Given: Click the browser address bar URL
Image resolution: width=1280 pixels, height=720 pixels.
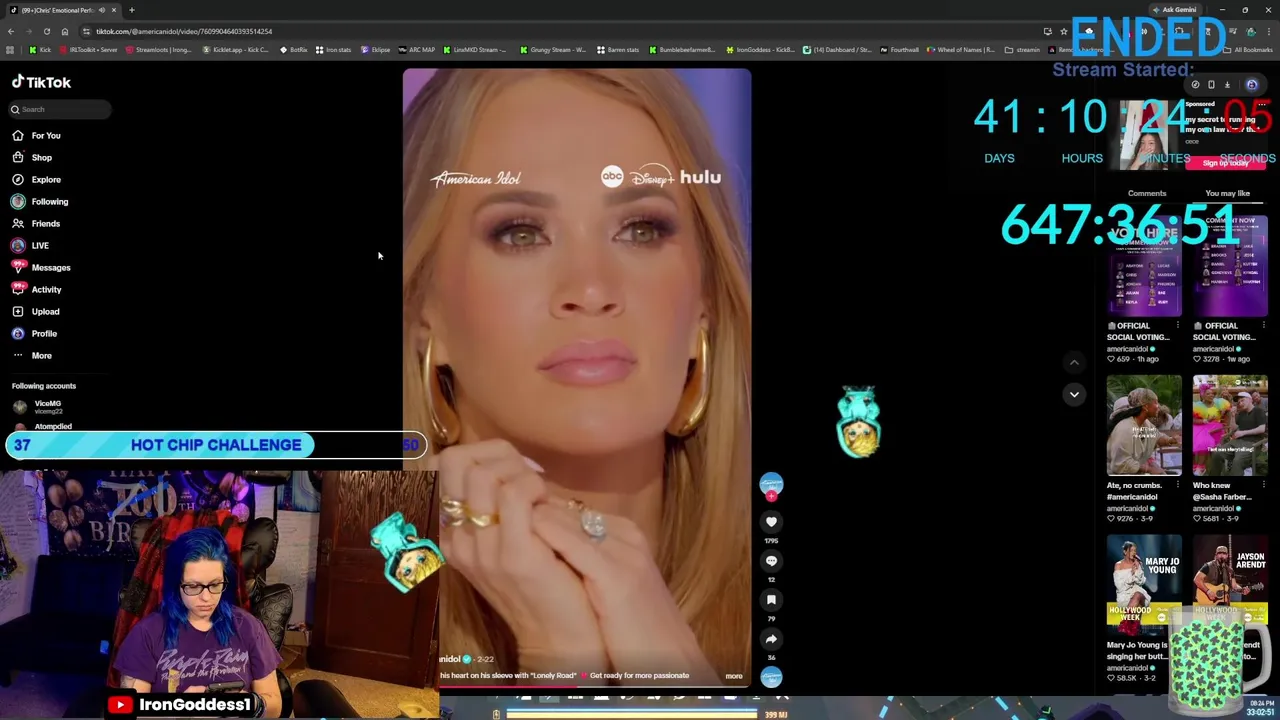Looking at the screenshot, I should click(184, 31).
